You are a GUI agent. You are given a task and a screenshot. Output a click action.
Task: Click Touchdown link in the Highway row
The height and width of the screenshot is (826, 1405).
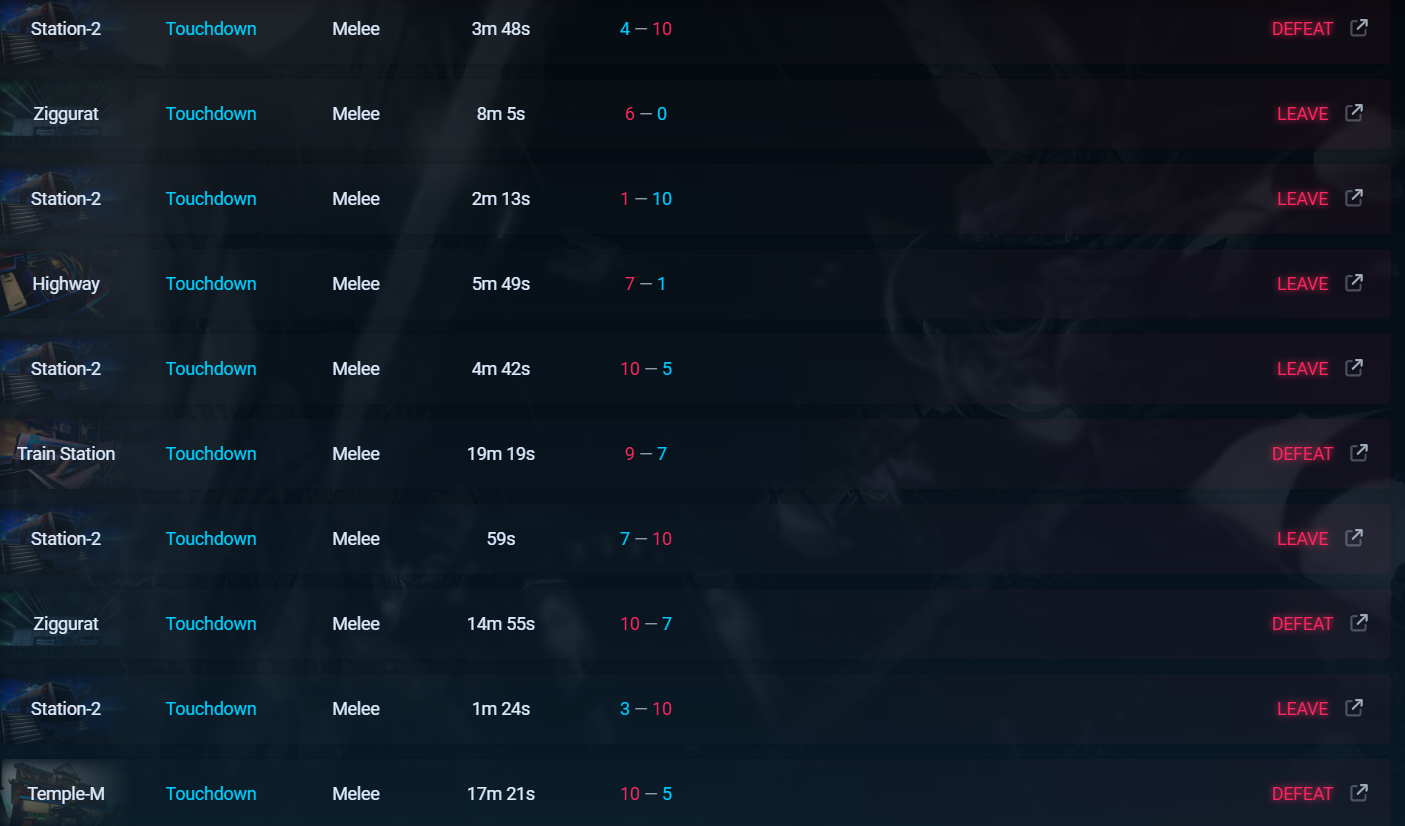coord(211,284)
